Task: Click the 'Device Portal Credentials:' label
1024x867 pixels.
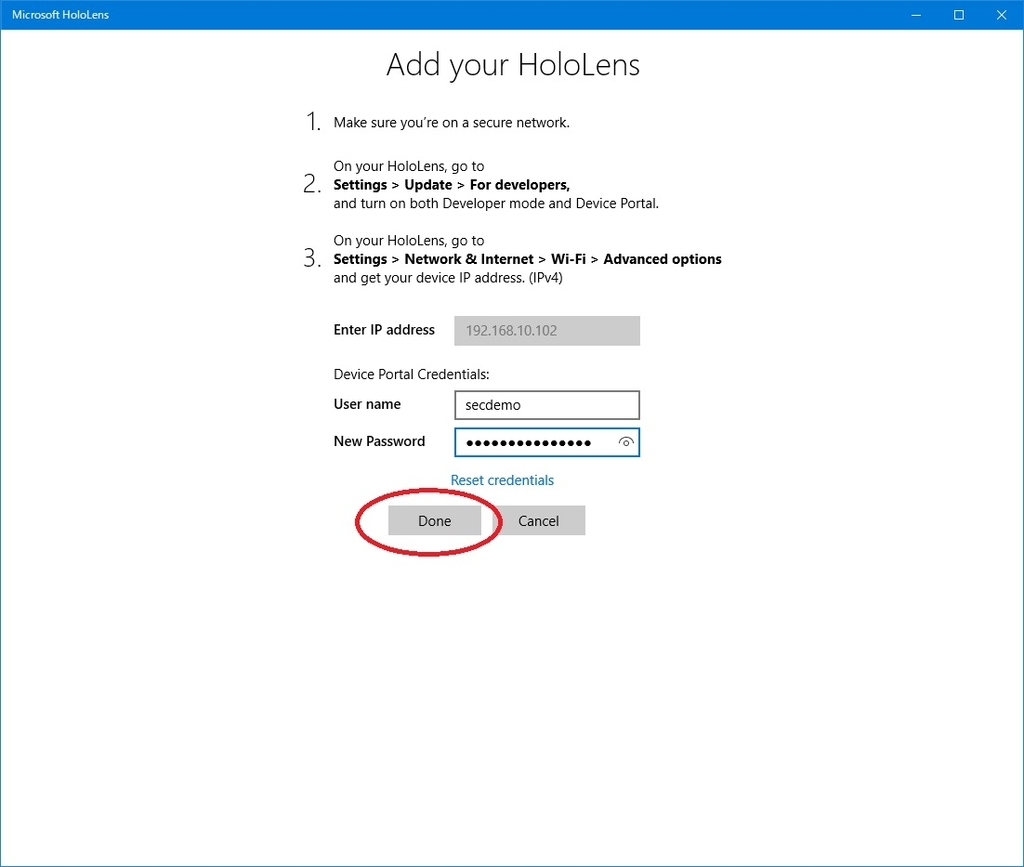Action: point(411,374)
